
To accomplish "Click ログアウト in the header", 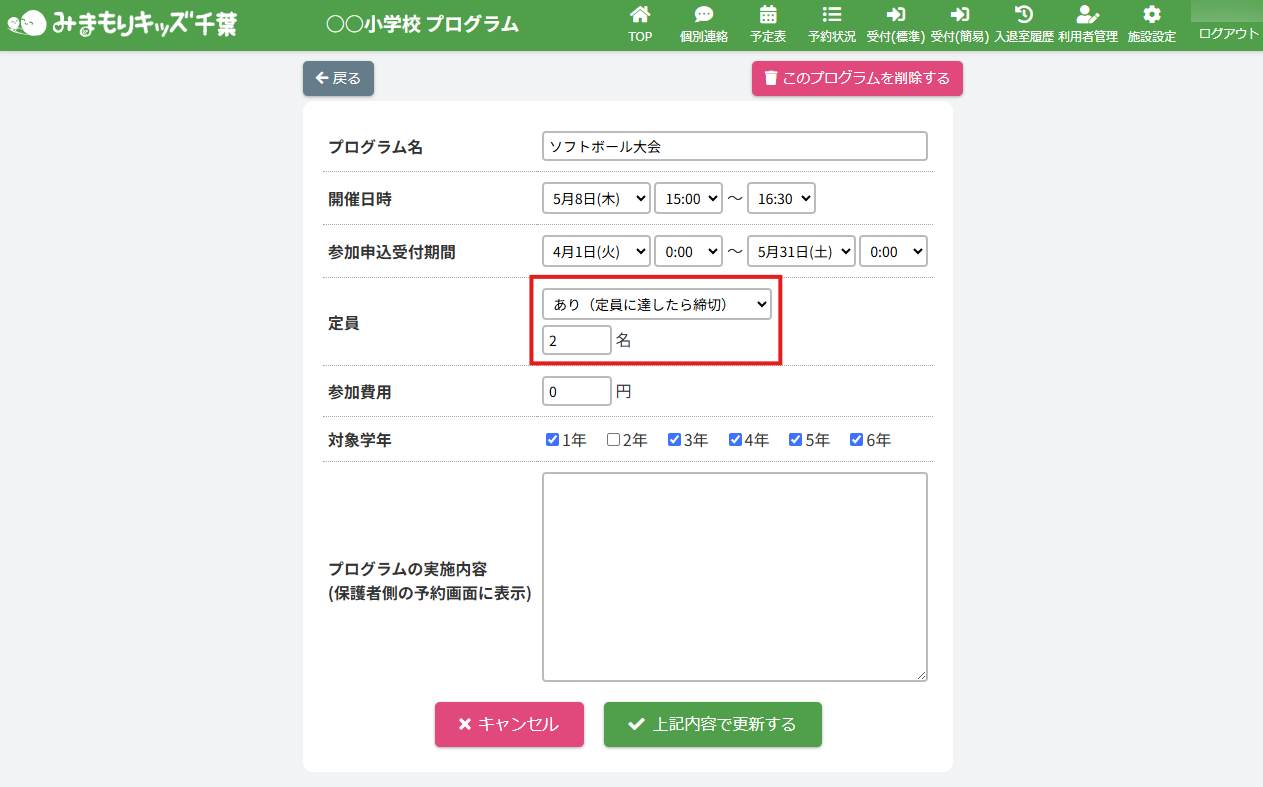I will tap(1228, 33).
